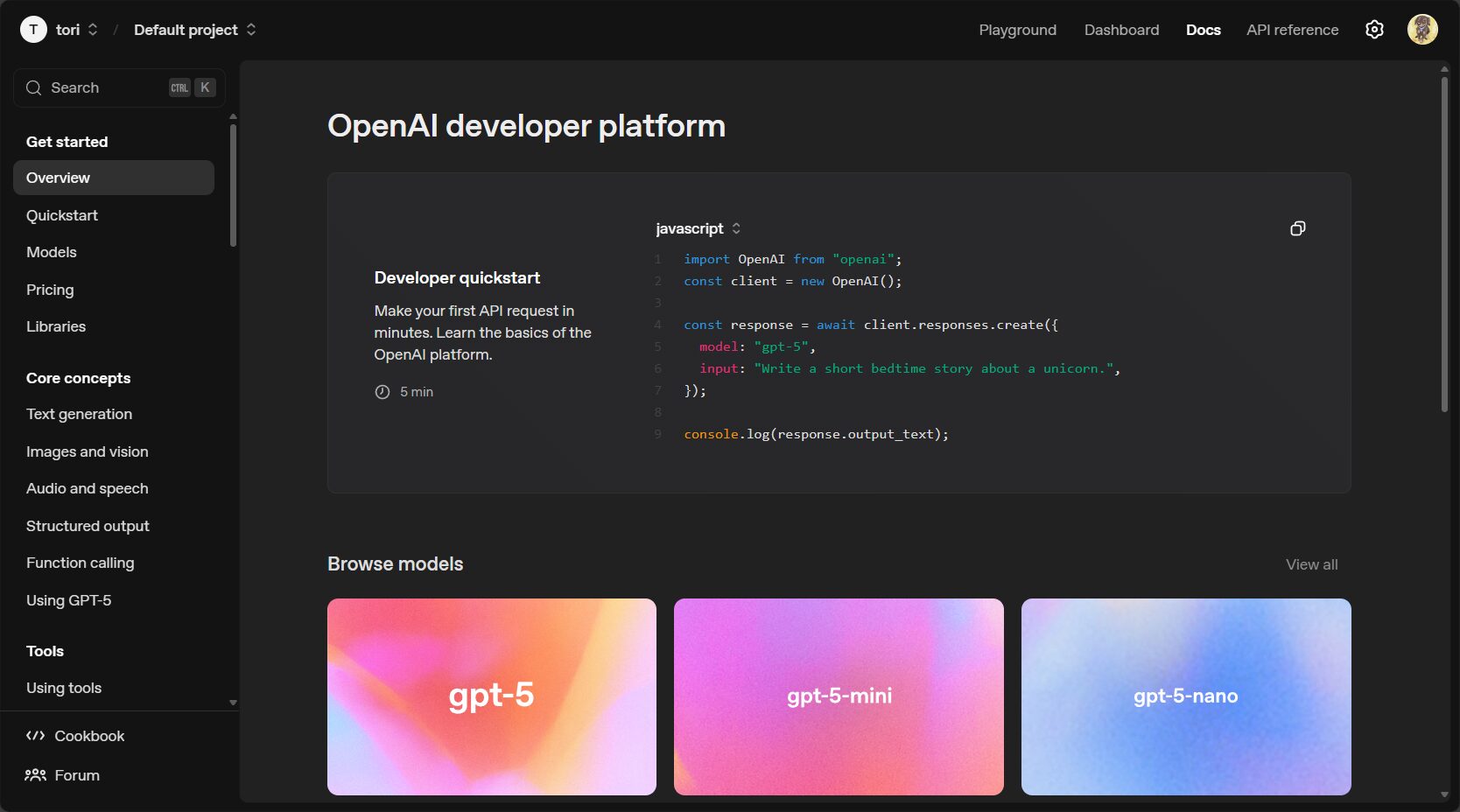The height and width of the screenshot is (812, 1460).
Task: Open Audio and speech guide
Action: point(88,488)
